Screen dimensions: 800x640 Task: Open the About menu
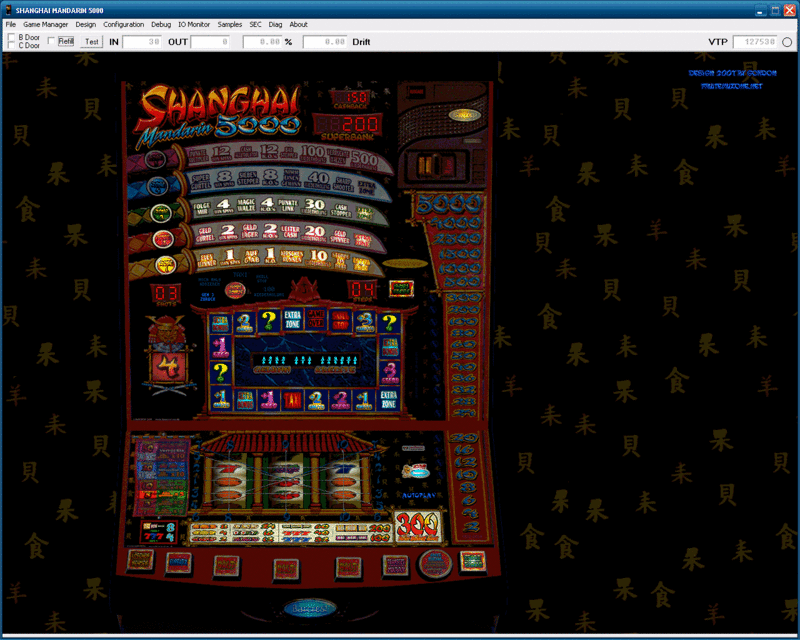[x=298, y=24]
